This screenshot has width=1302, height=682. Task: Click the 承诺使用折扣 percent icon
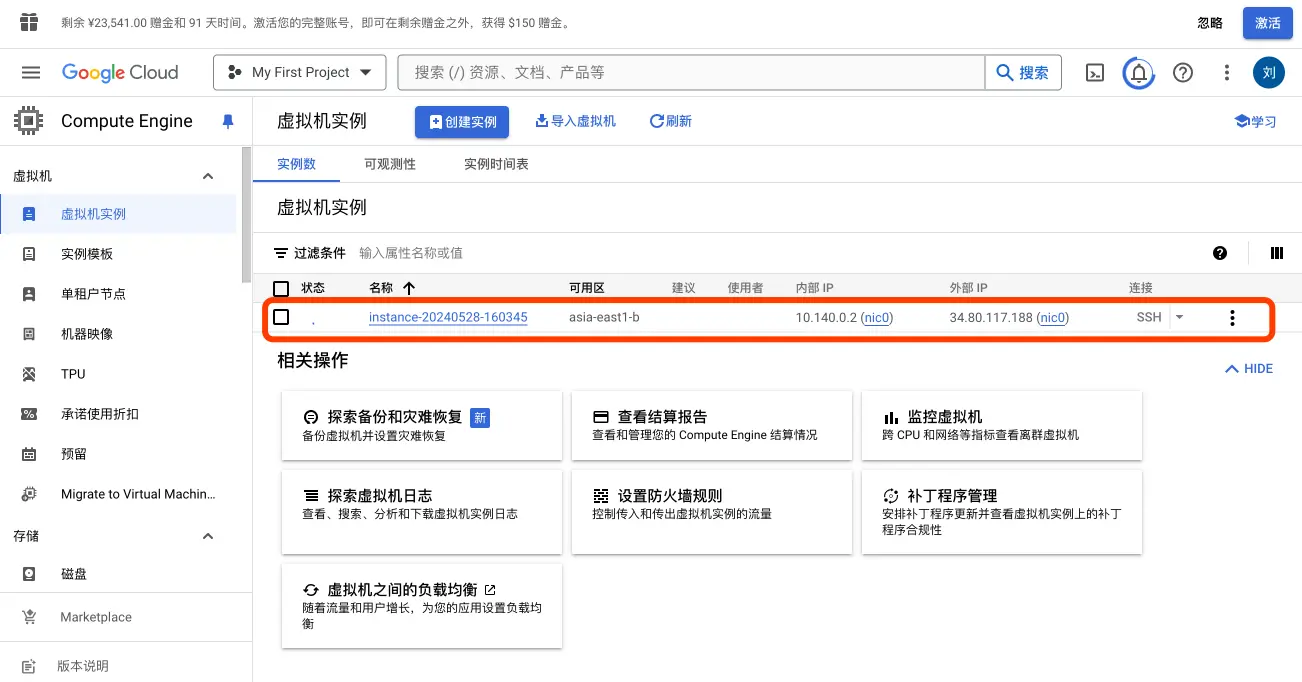click(29, 414)
